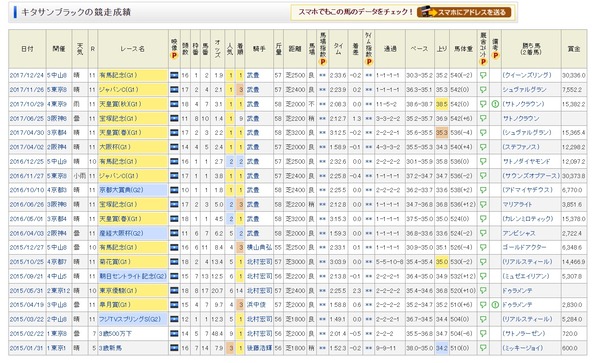Open the 2017/11/26 date link
Screen dimensions: 600x363
tap(27, 90)
